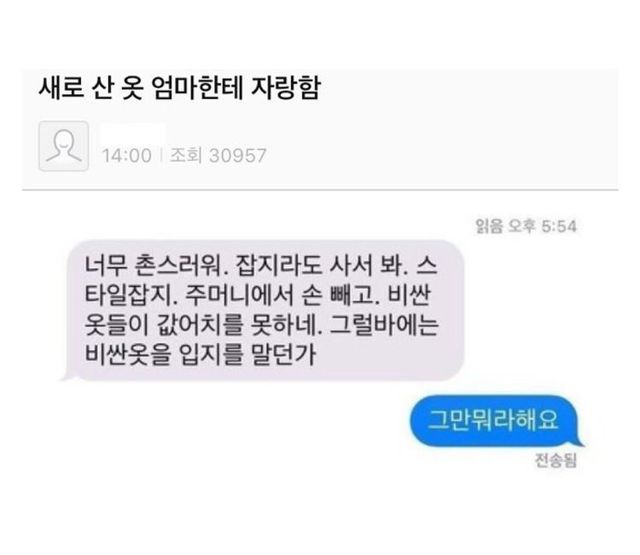
Task: Click the divider line below post header
Action: point(320,190)
